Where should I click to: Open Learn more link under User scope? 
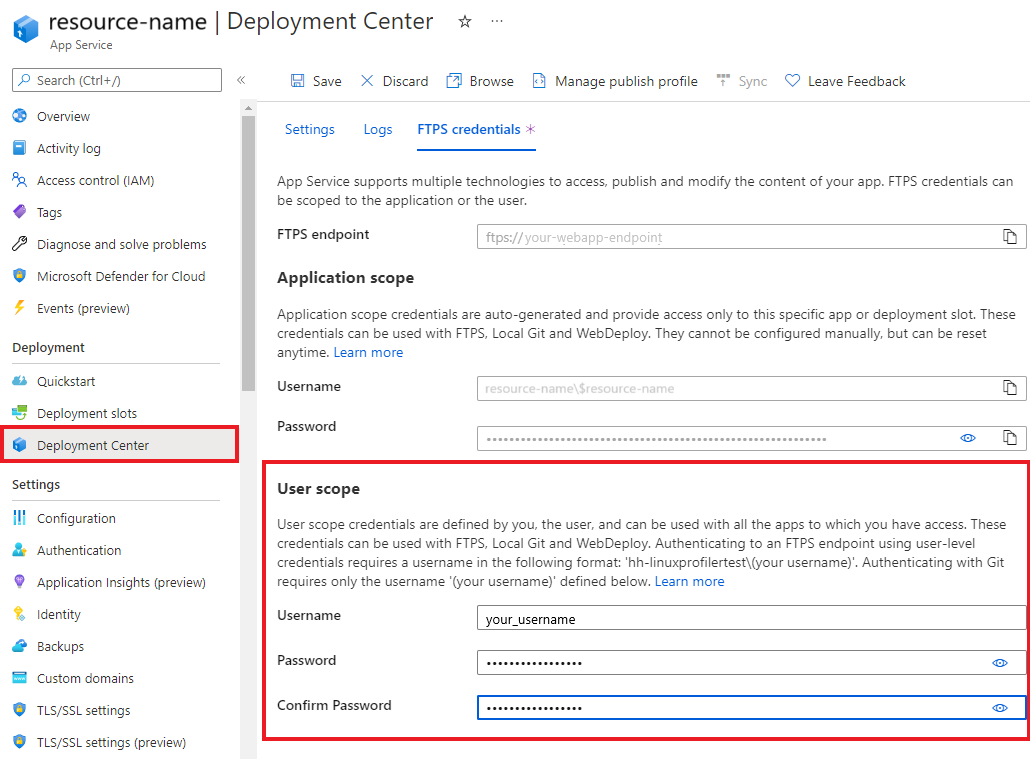(689, 581)
